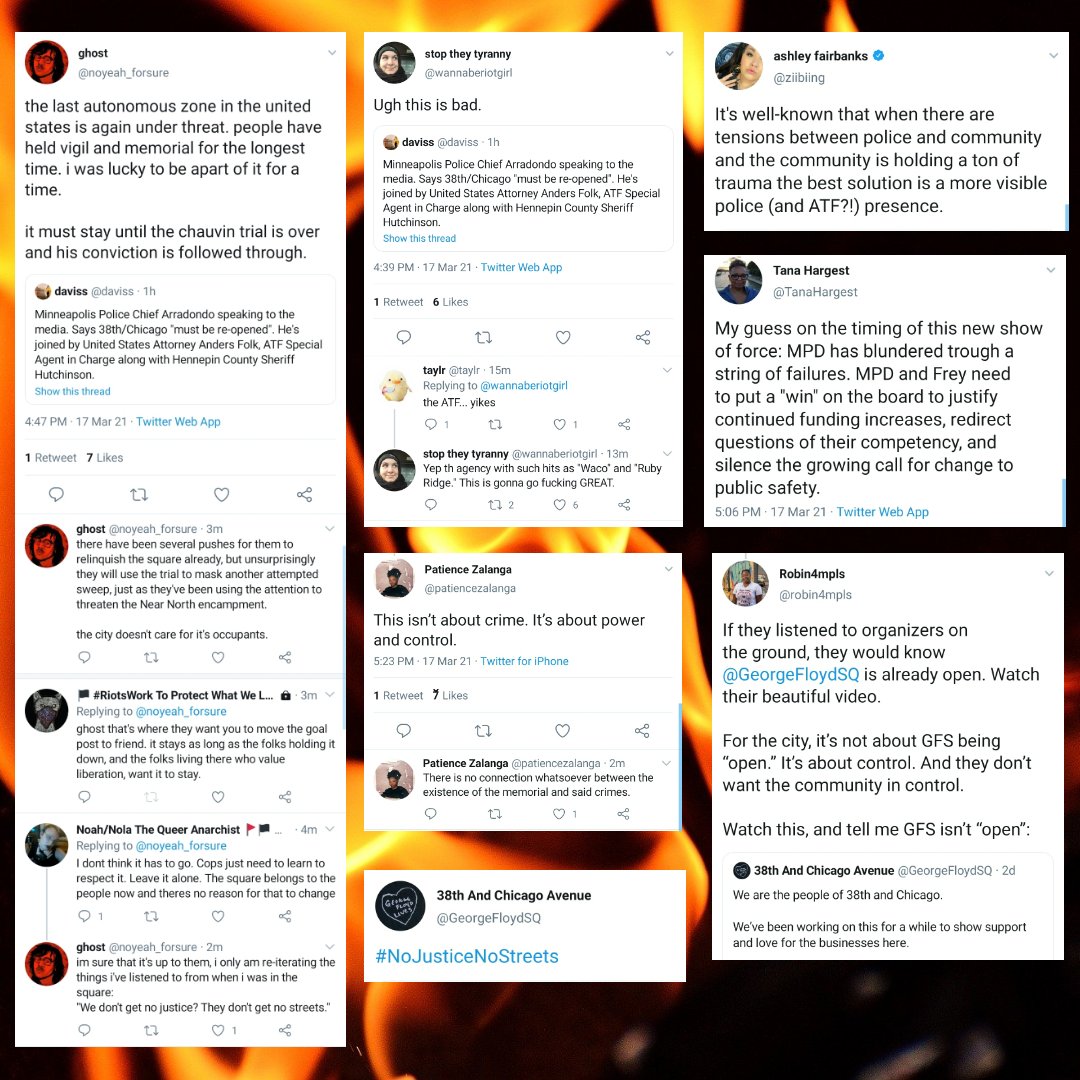Reply to ghost's last 'no justice' tweet
Image resolution: width=1080 pixels, height=1080 pixels.
84,1030
